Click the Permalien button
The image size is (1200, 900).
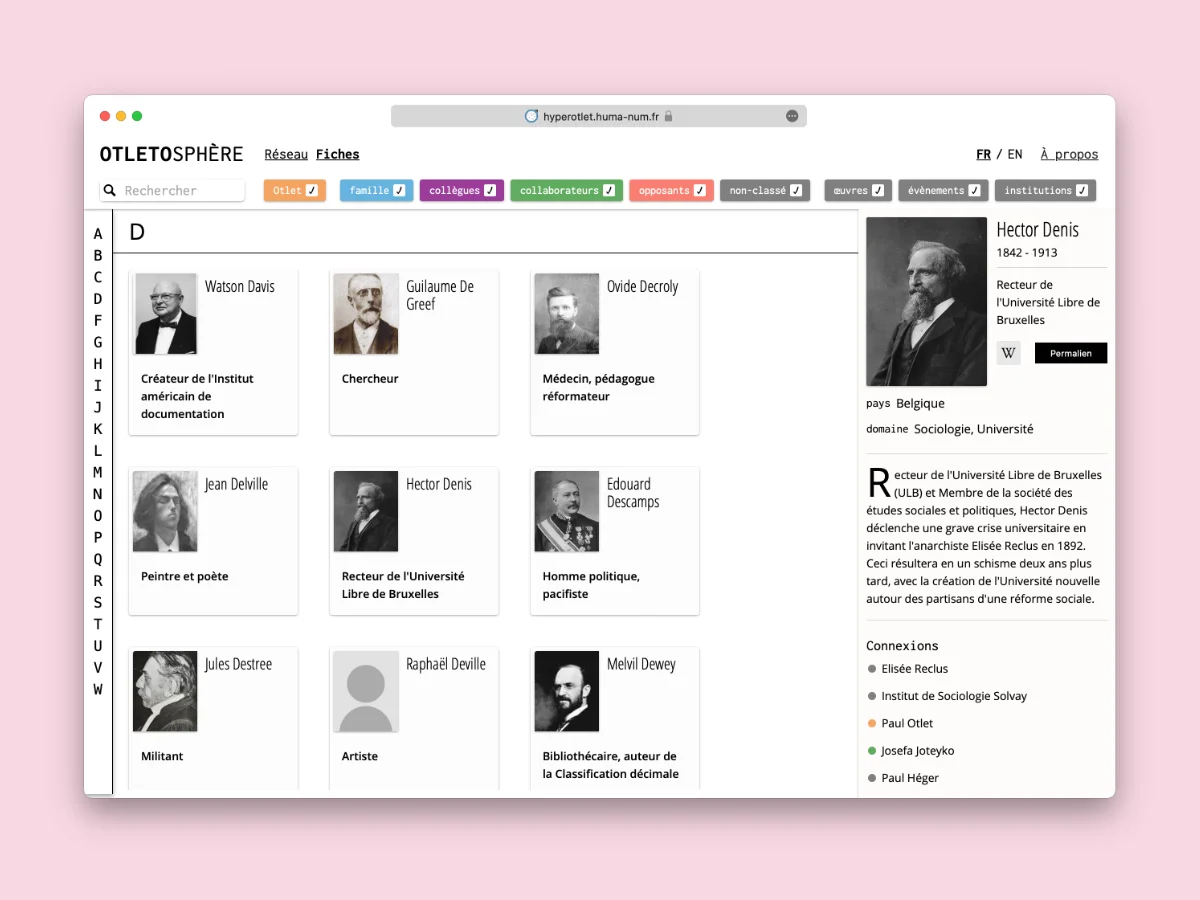tap(1071, 353)
